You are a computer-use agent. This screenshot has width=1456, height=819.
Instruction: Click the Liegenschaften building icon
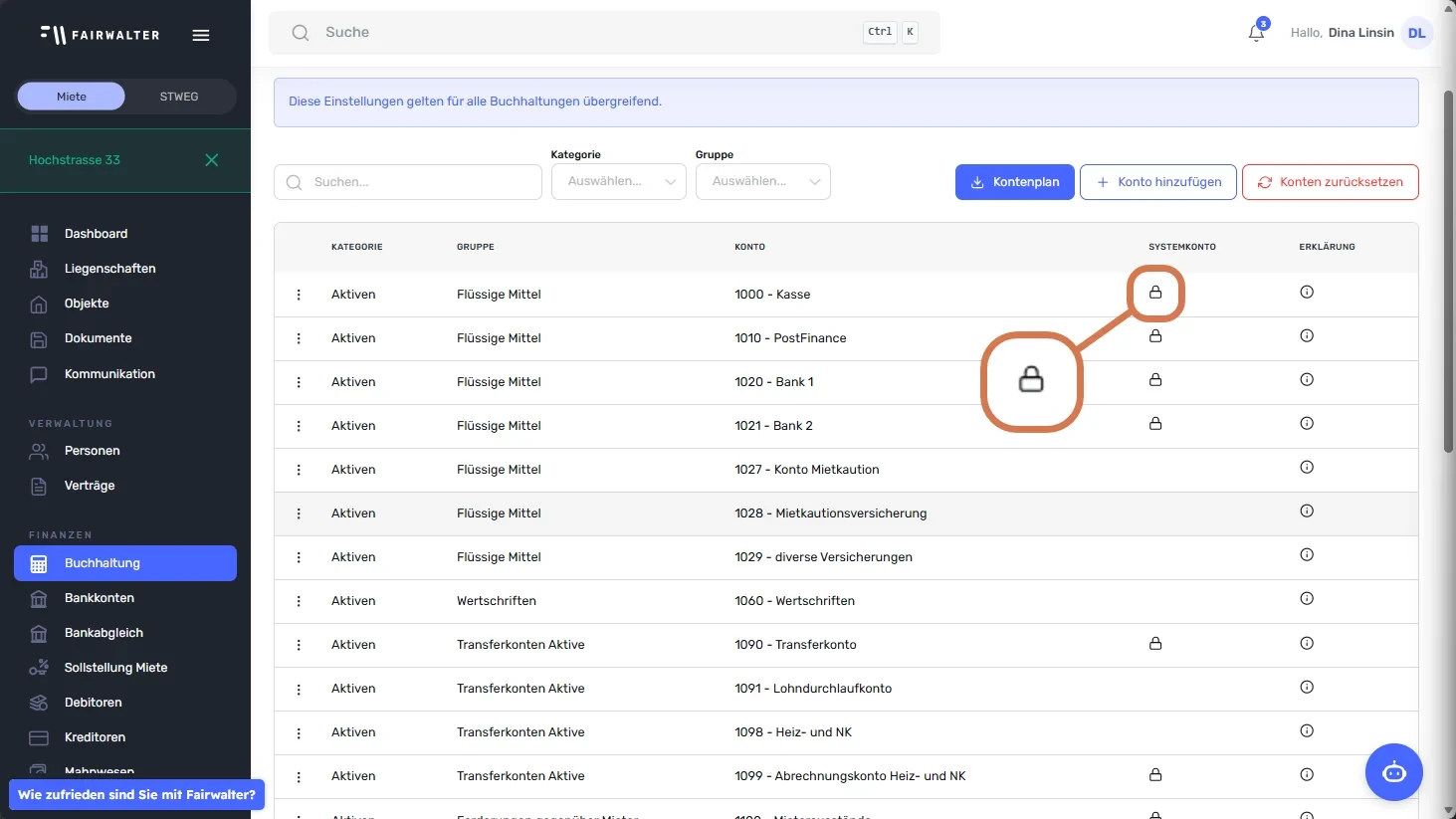(x=39, y=269)
